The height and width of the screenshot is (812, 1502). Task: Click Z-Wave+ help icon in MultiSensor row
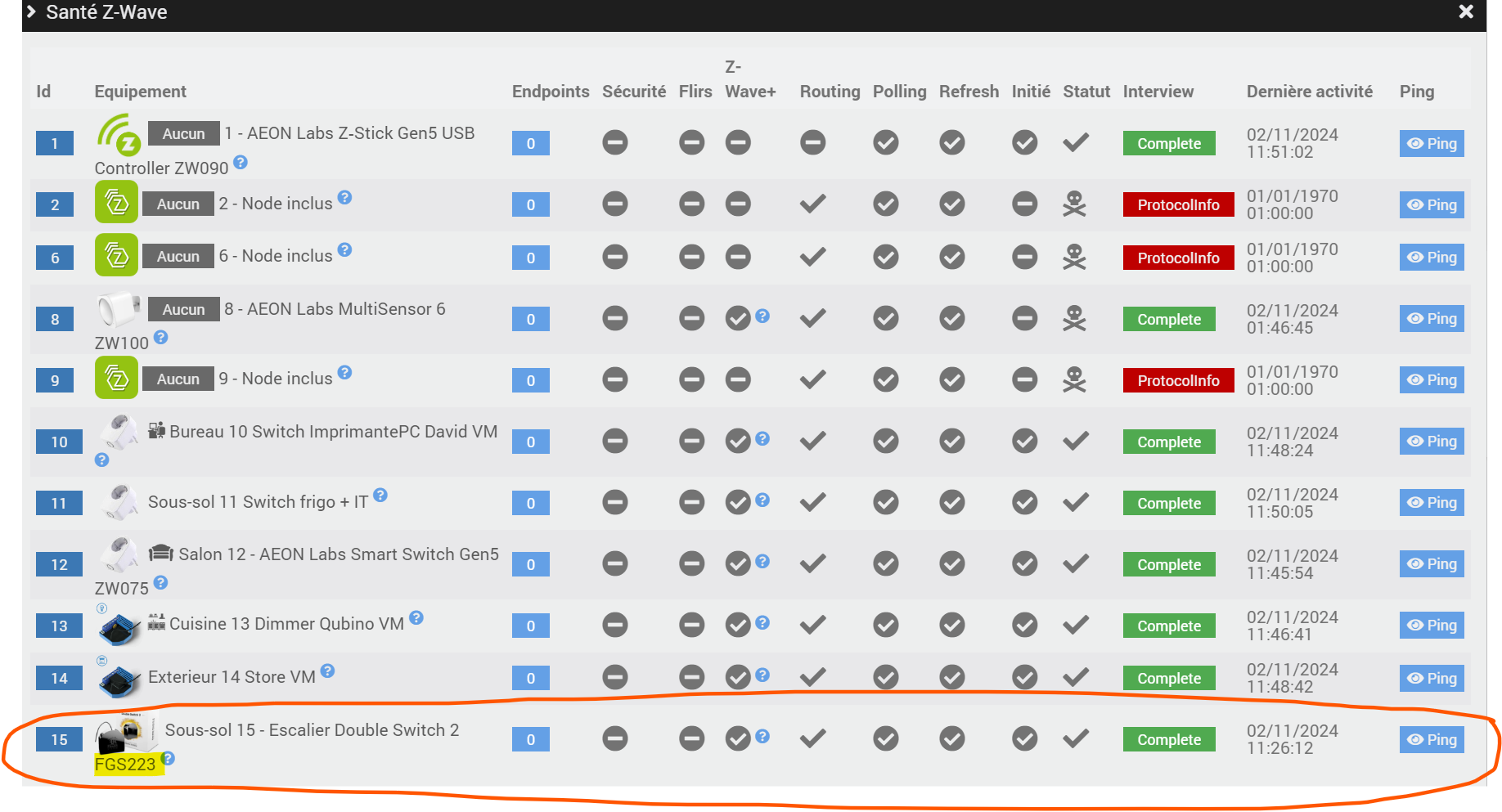762,316
